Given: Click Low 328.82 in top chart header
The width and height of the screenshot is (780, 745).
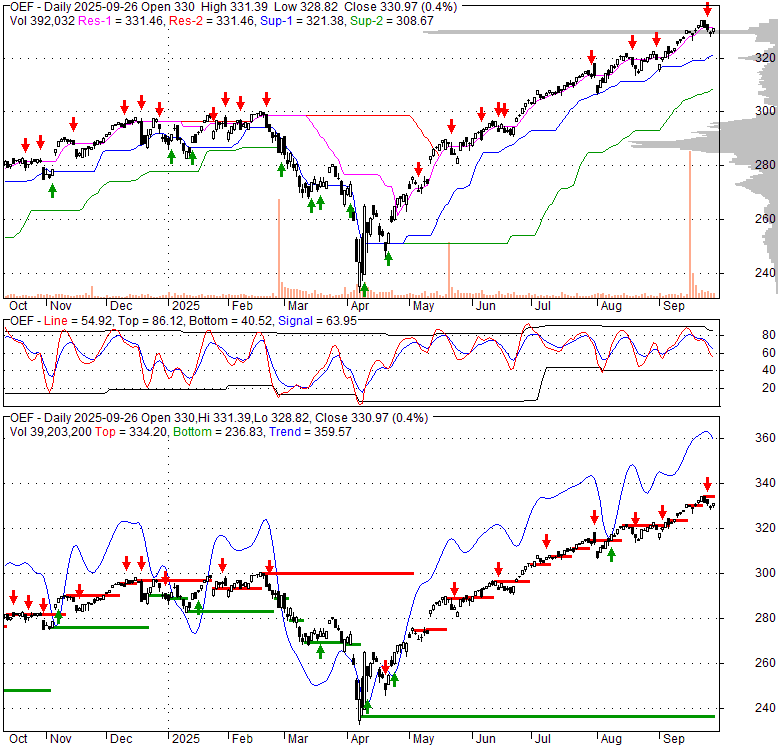Looking at the screenshot, I should (304, 7).
